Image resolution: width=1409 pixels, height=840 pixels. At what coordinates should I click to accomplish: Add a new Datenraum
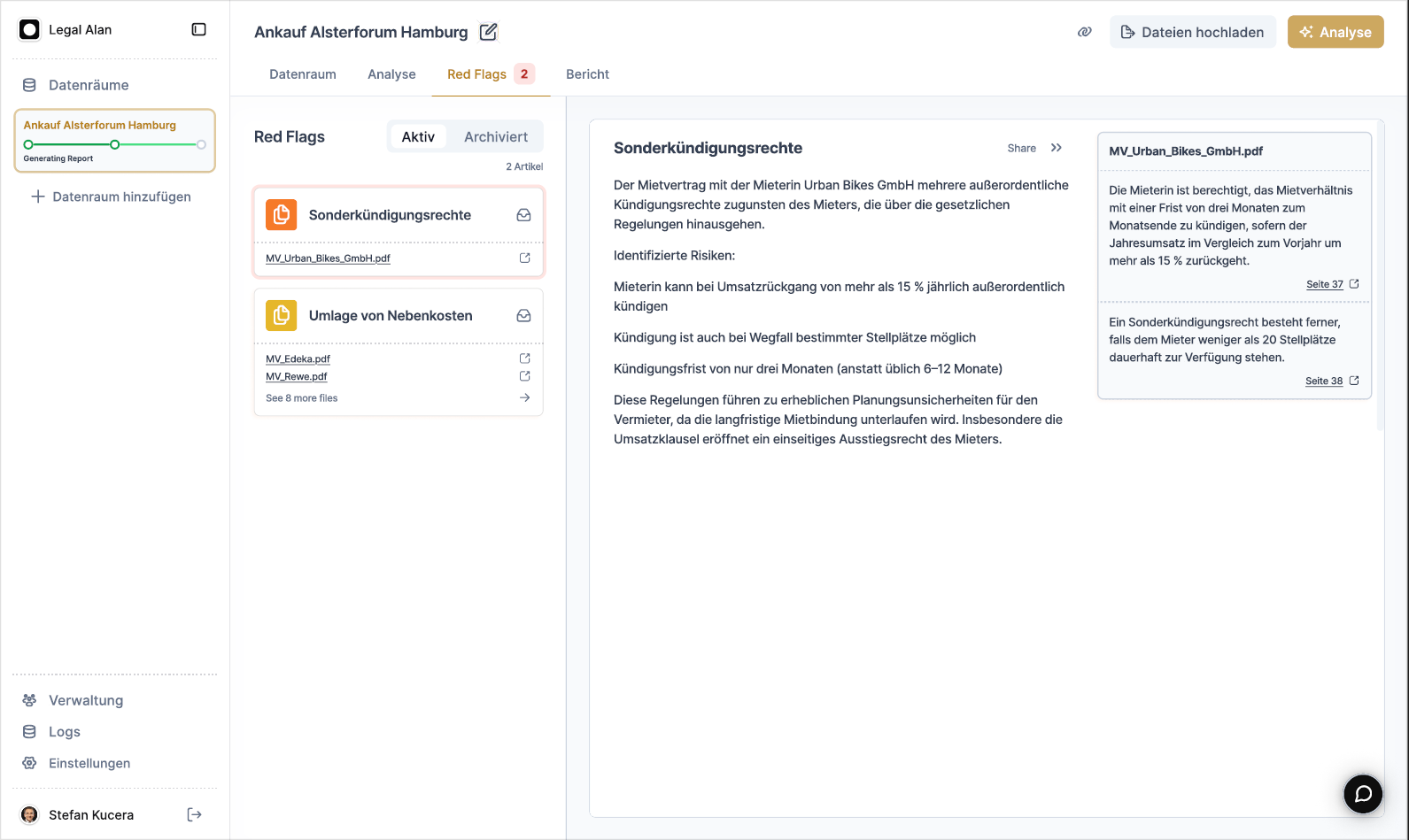click(112, 197)
